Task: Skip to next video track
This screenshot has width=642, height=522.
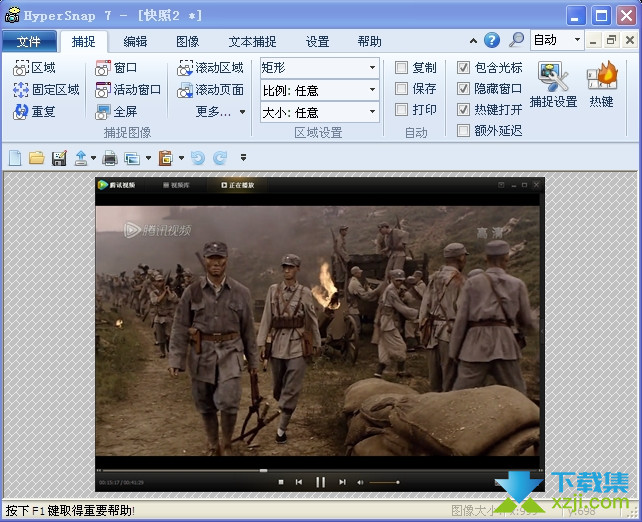Action: (x=342, y=482)
